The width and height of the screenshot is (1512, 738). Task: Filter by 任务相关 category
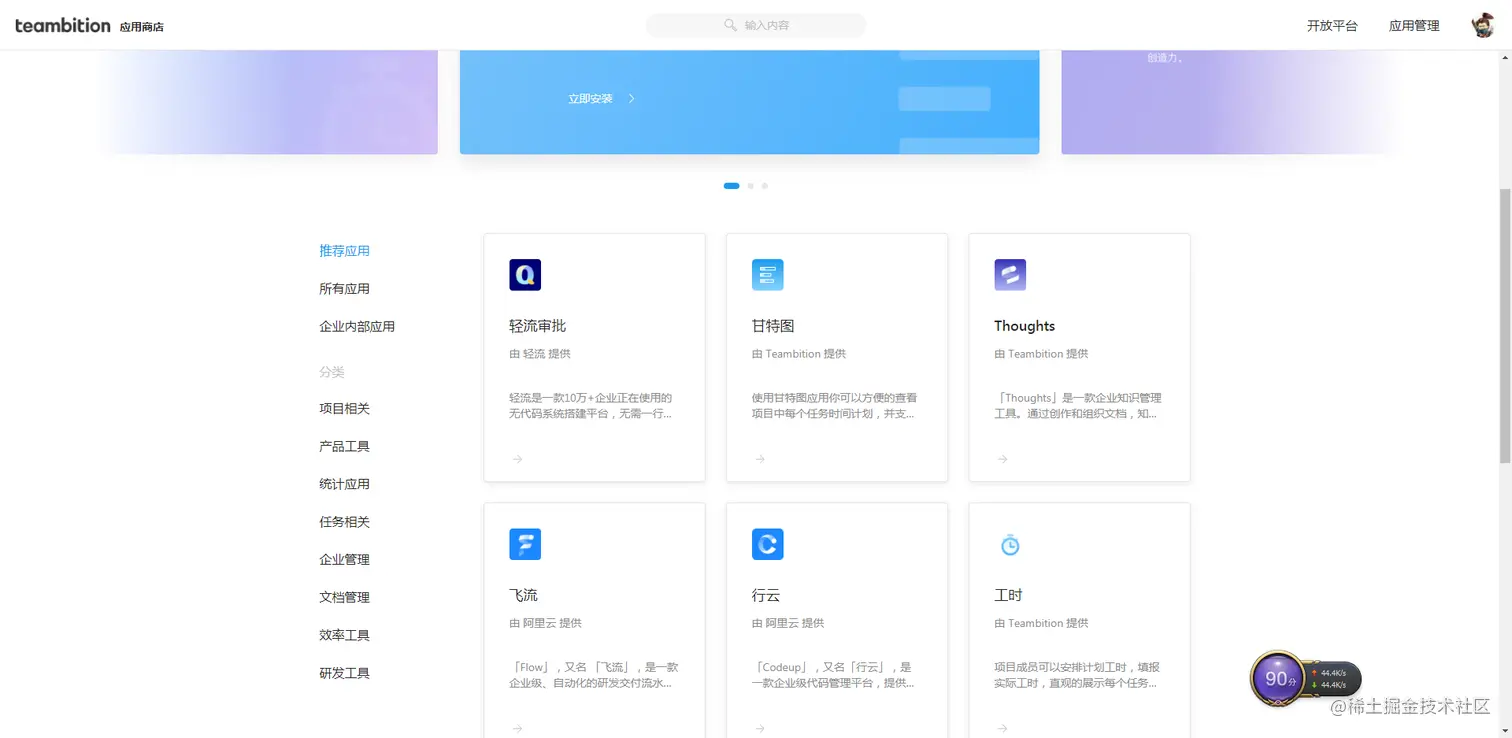[344, 522]
